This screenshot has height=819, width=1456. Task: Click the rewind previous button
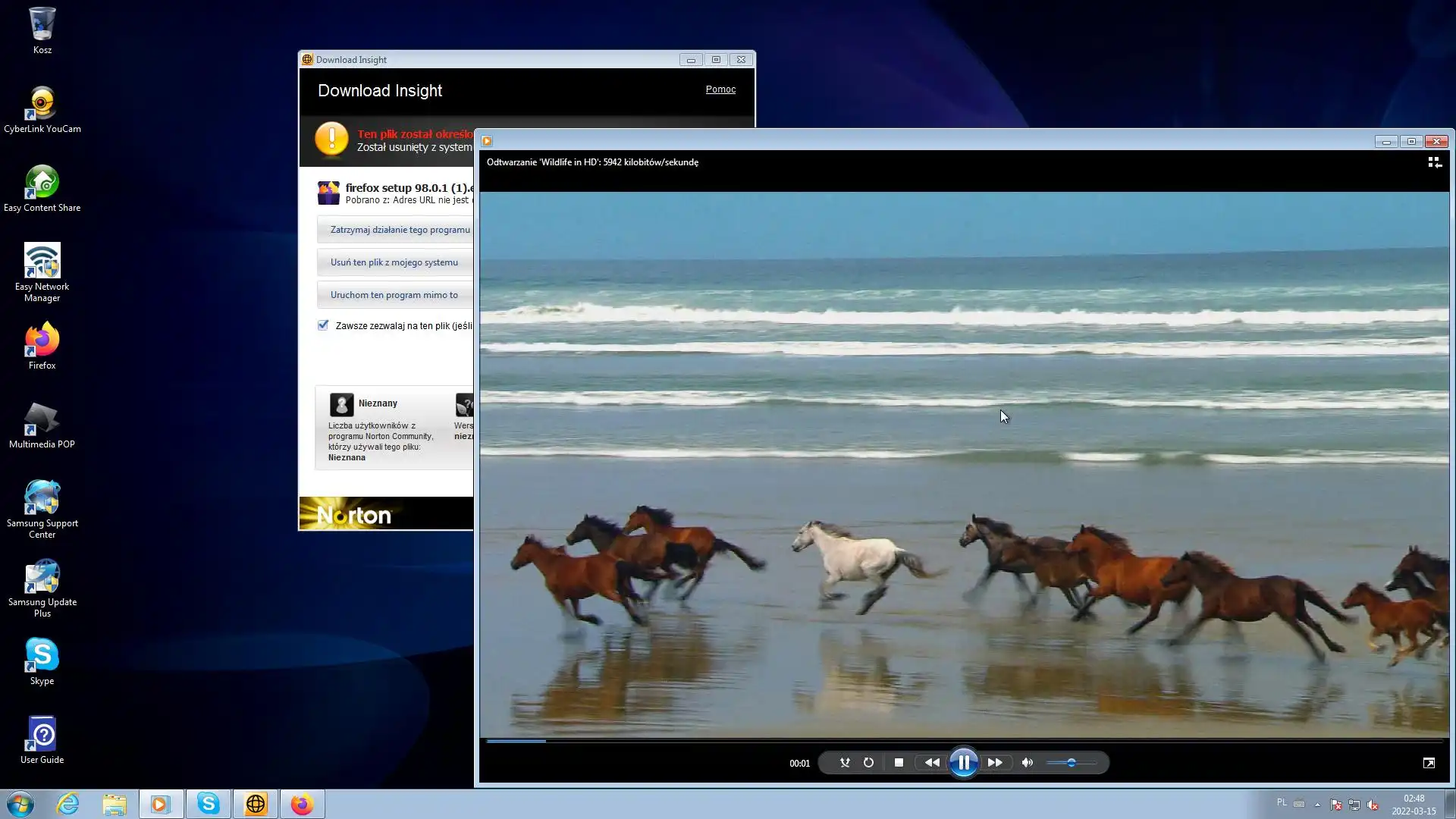click(x=932, y=763)
